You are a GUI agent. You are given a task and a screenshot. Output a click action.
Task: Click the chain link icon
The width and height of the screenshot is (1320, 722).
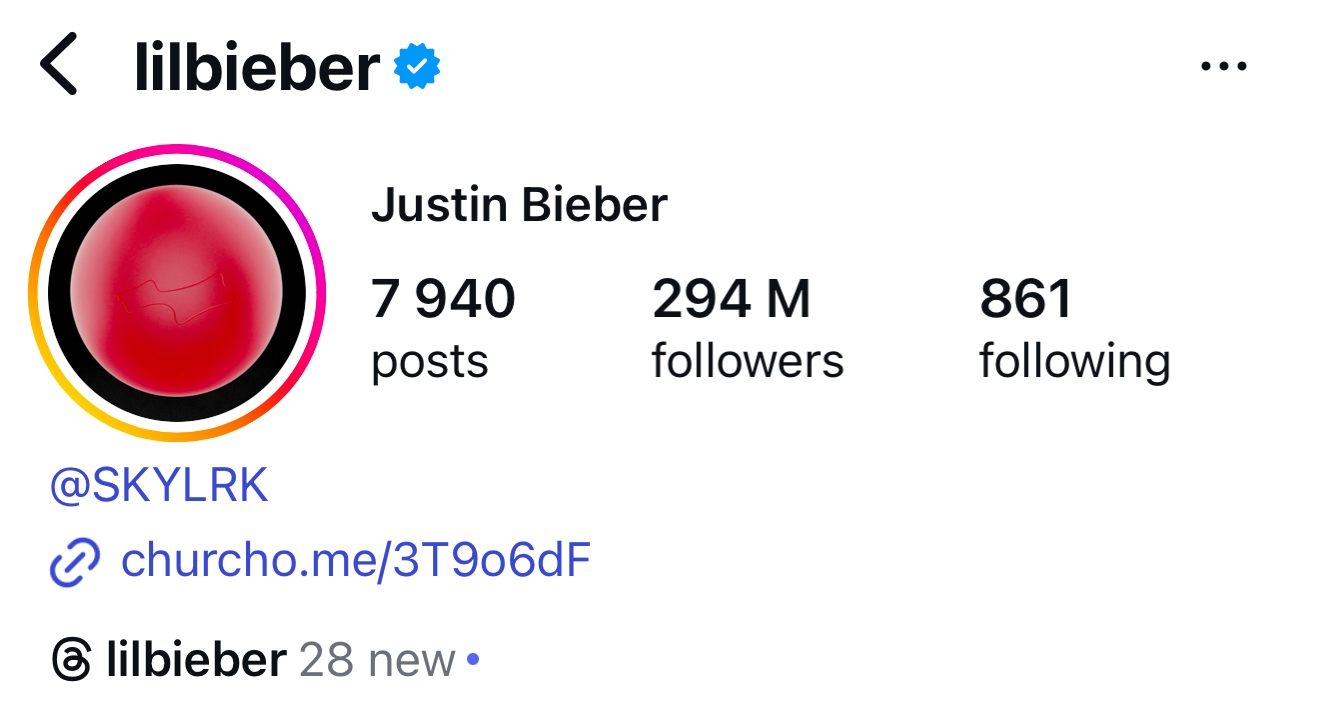tap(75, 562)
